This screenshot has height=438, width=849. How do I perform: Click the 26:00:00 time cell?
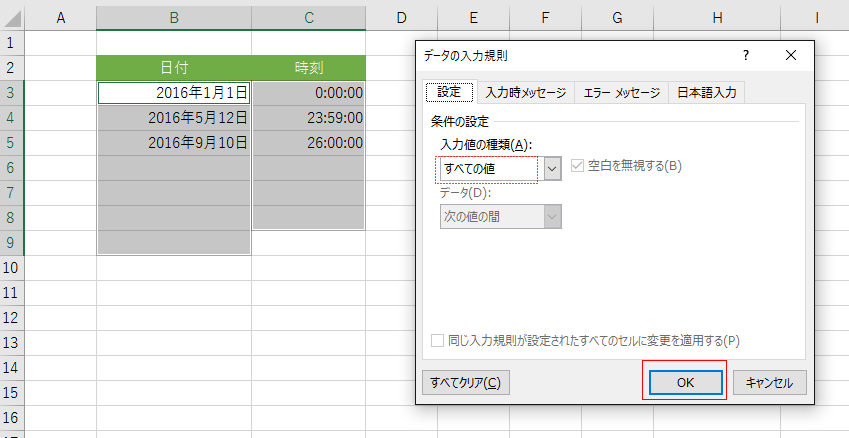click(x=308, y=142)
